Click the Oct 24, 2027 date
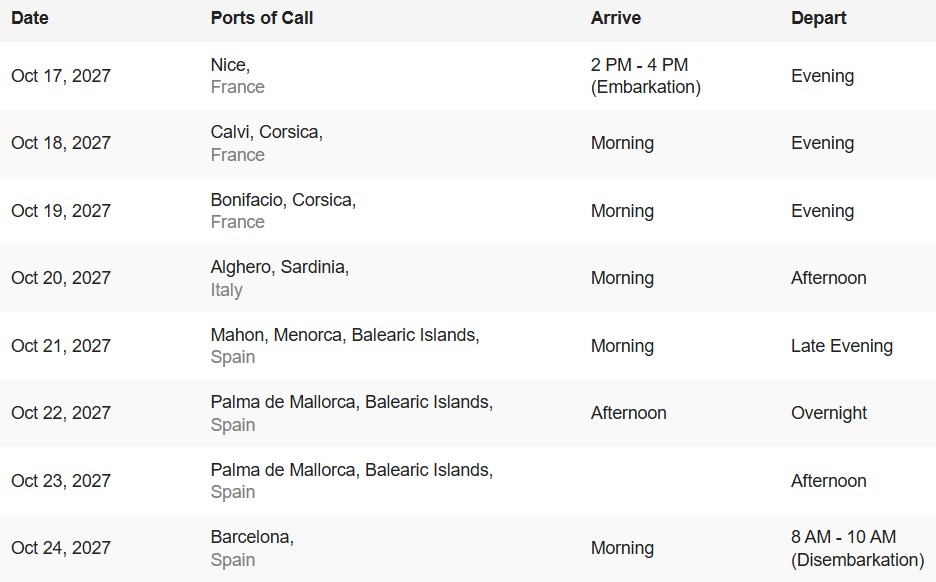This screenshot has width=936, height=582. tap(61, 548)
